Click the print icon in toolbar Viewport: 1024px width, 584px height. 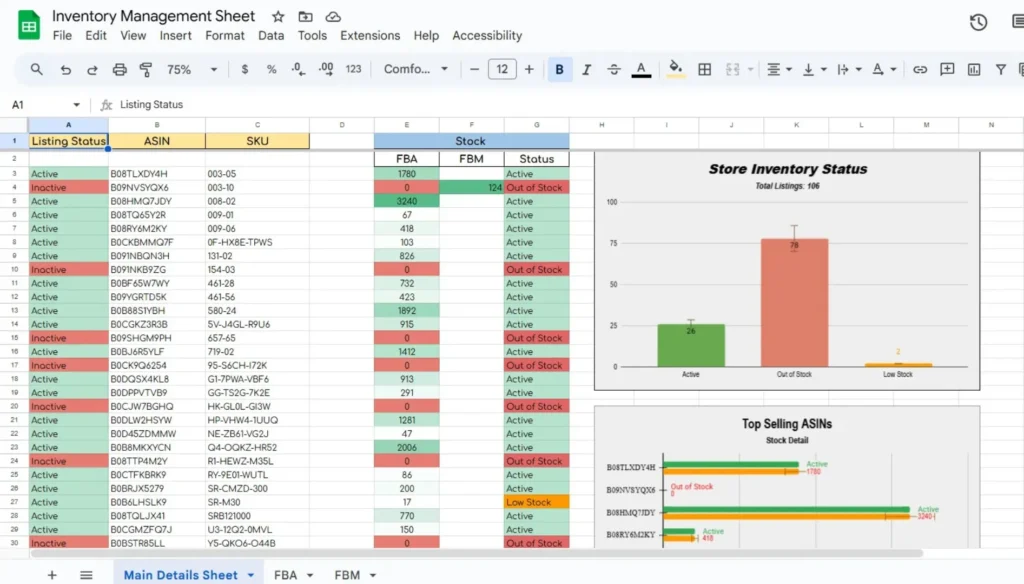click(x=120, y=70)
